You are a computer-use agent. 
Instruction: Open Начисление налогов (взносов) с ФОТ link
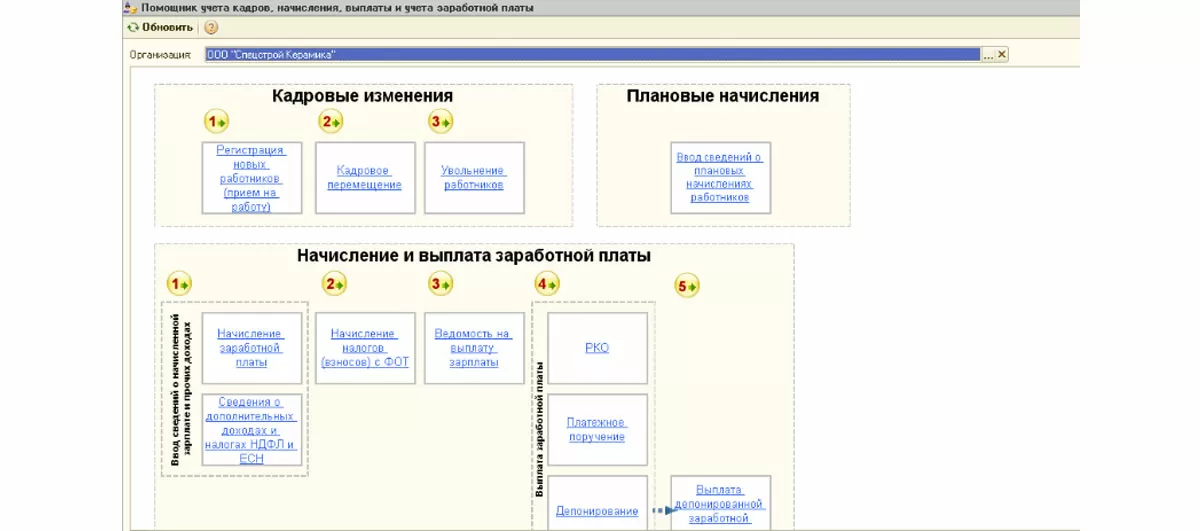click(365, 348)
